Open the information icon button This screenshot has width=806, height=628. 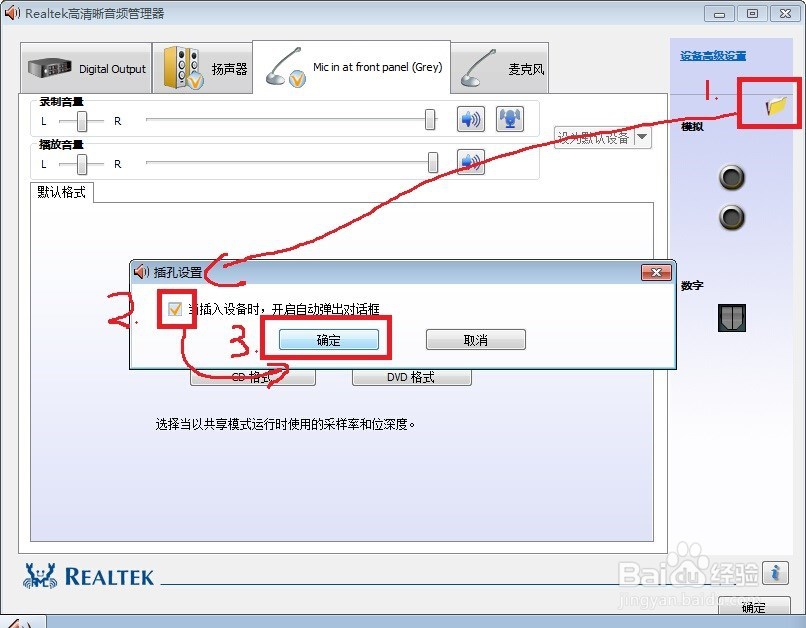click(x=775, y=572)
